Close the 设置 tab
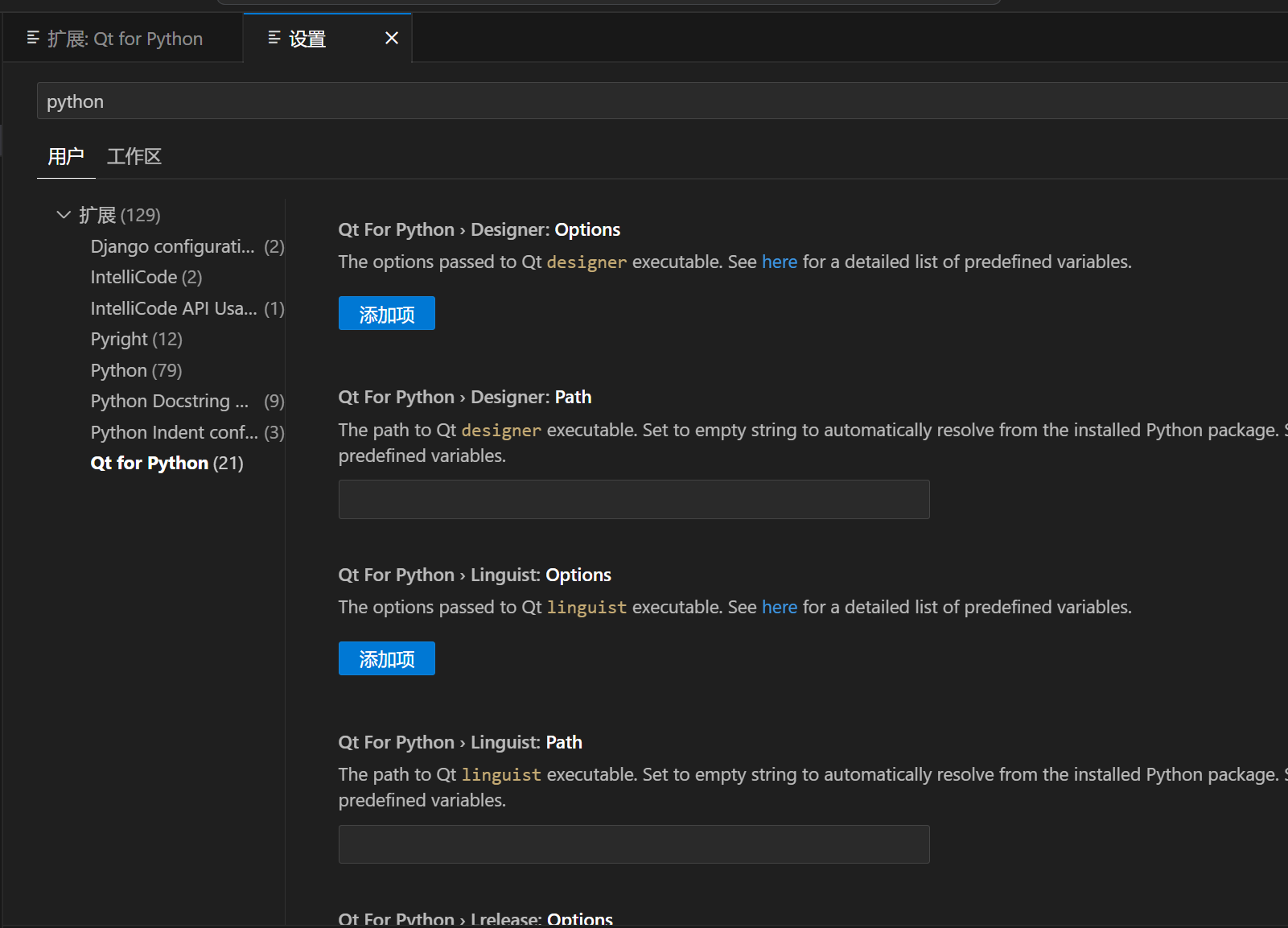Image resolution: width=1288 pixels, height=928 pixels. 392,38
